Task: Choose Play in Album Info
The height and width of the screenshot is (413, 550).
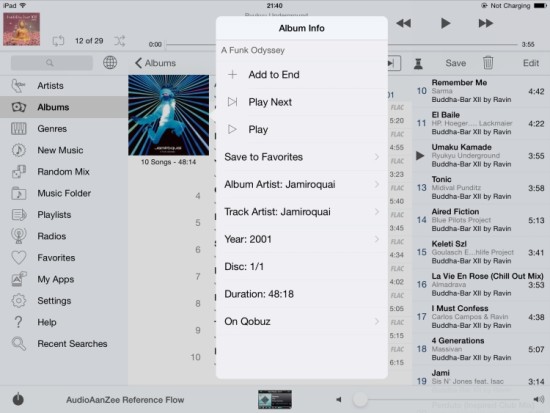Action: (302, 129)
